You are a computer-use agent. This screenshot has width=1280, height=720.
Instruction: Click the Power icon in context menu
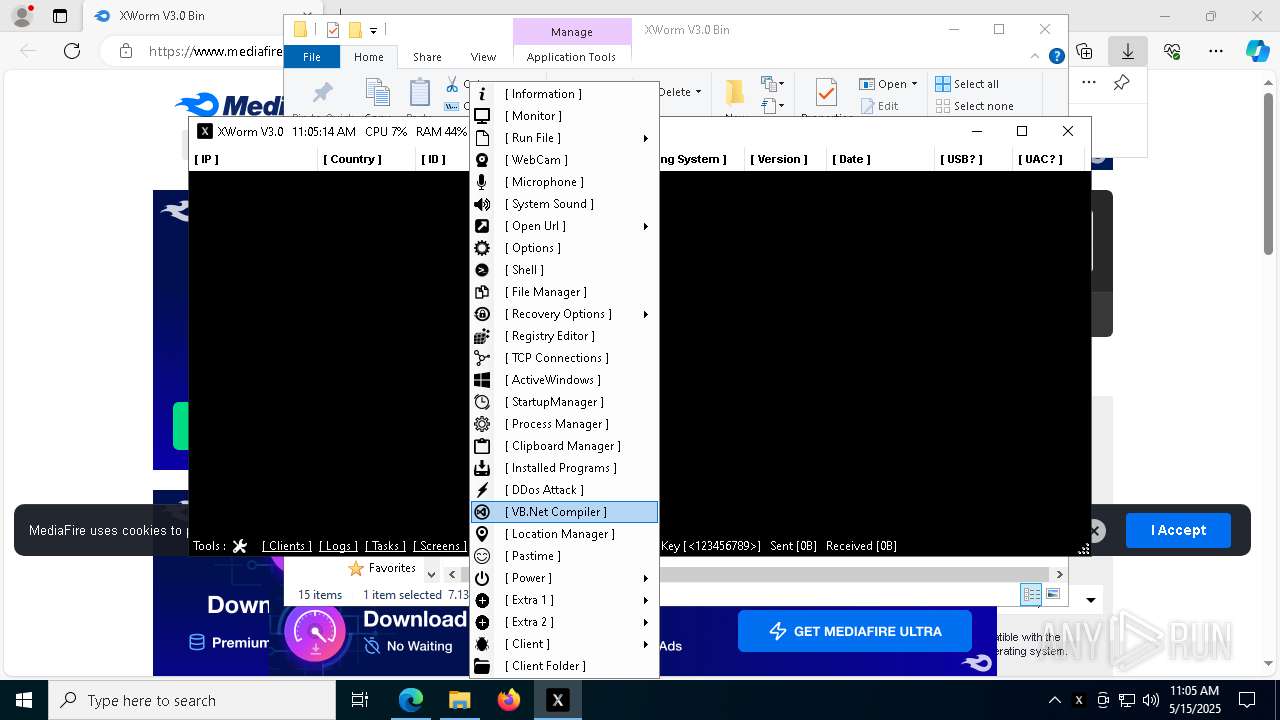click(x=482, y=578)
